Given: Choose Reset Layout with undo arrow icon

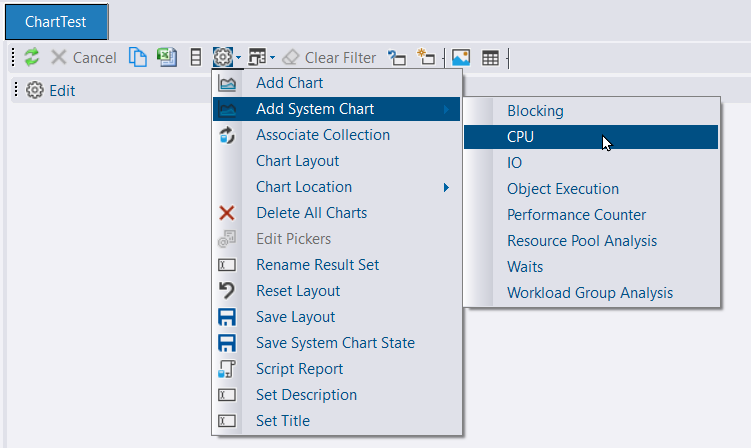Looking at the screenshot, I should (298, 291).
